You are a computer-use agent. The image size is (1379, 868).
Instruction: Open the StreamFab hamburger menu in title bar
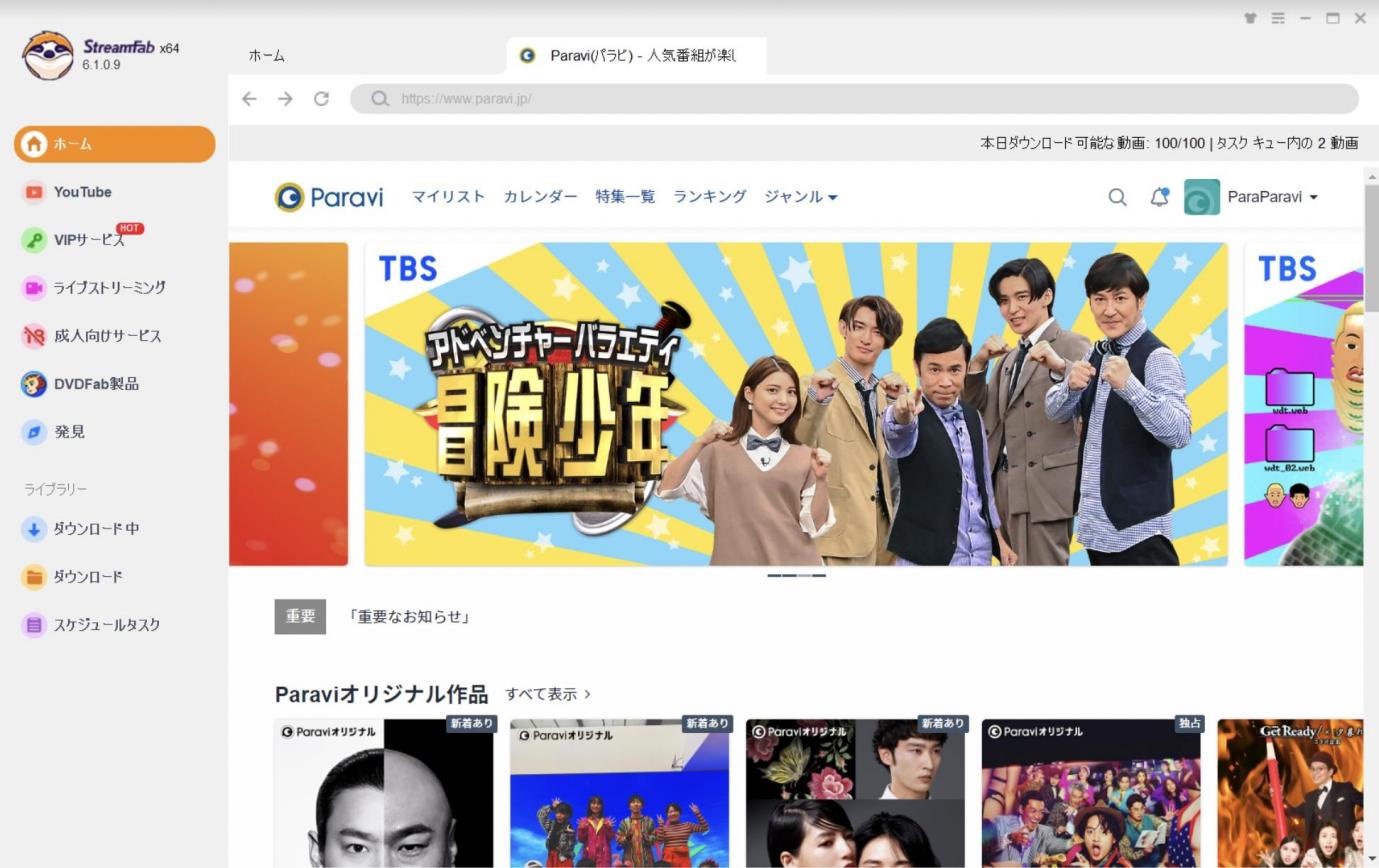[1278, 18]
